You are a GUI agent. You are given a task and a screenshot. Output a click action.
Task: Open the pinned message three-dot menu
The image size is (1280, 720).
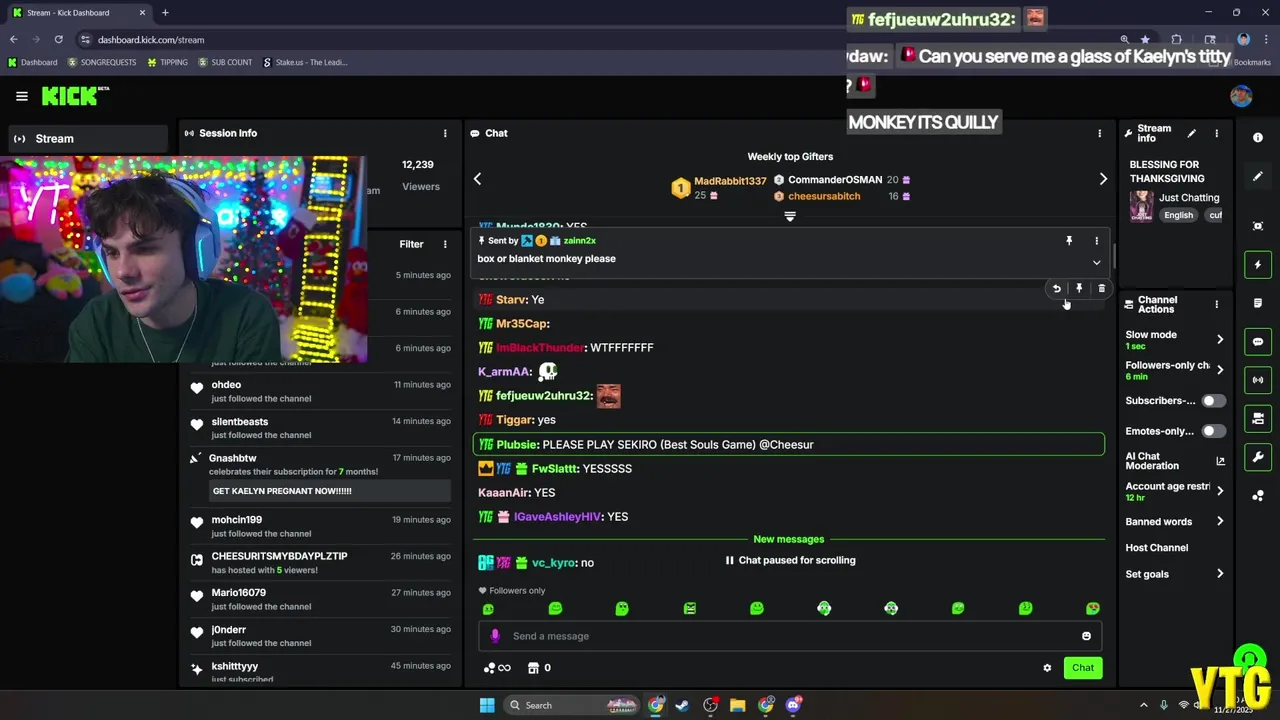[x=1096, y=241]
